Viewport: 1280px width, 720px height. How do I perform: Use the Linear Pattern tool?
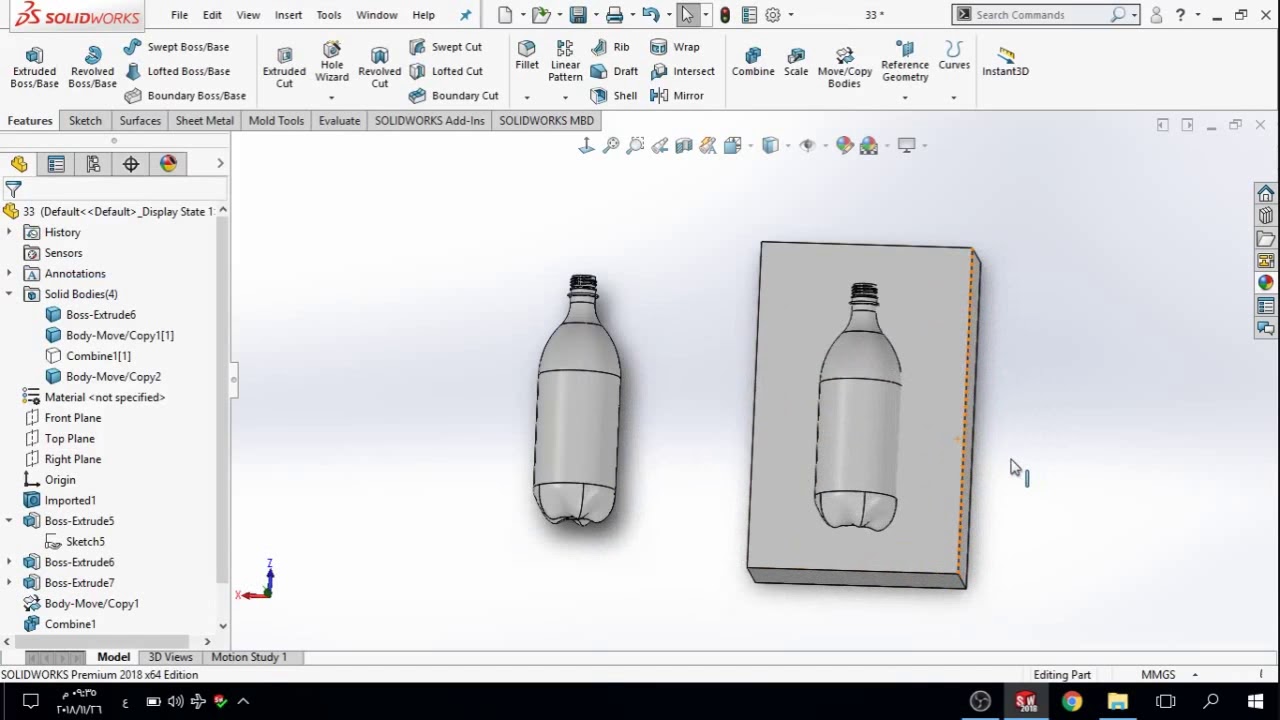coord(565,62)
